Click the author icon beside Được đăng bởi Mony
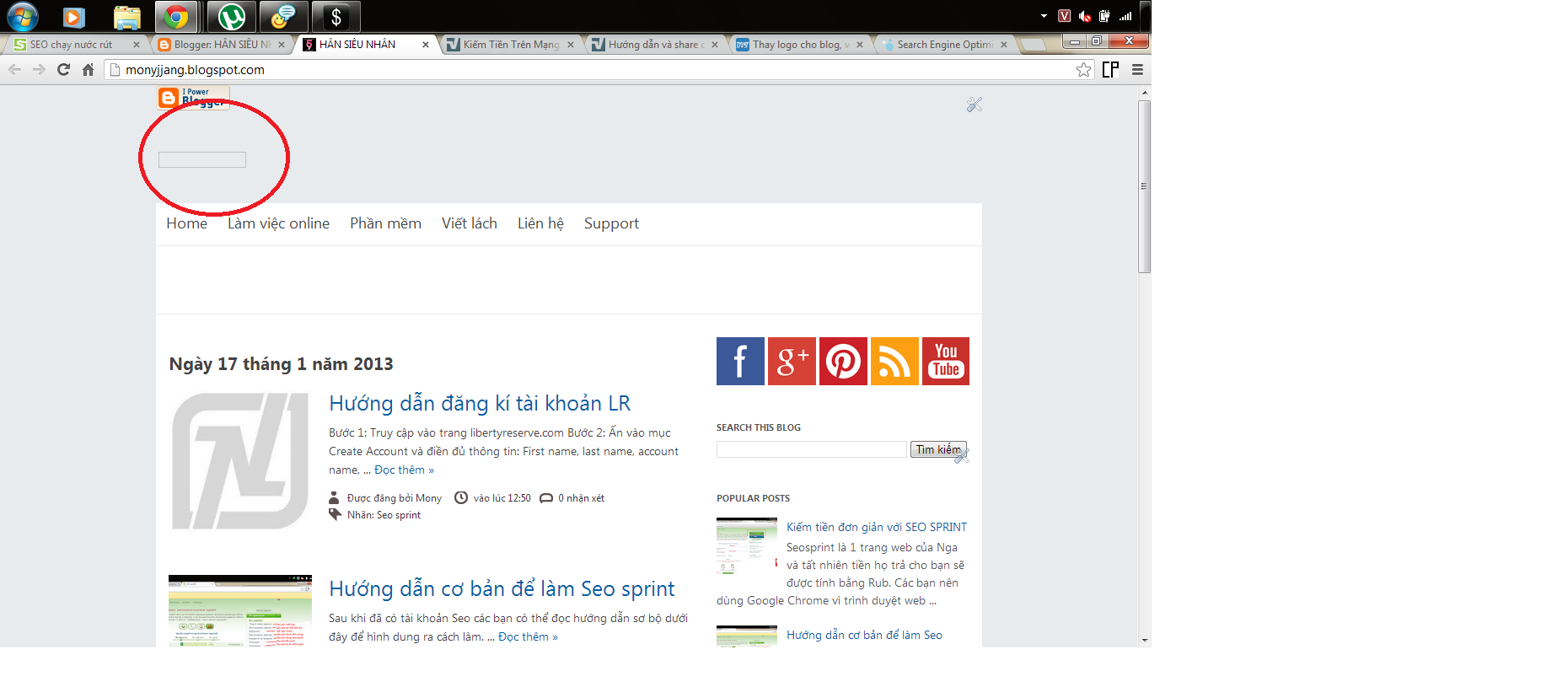This screenshot has width=1568, height=698. click(x=334, y=497)
